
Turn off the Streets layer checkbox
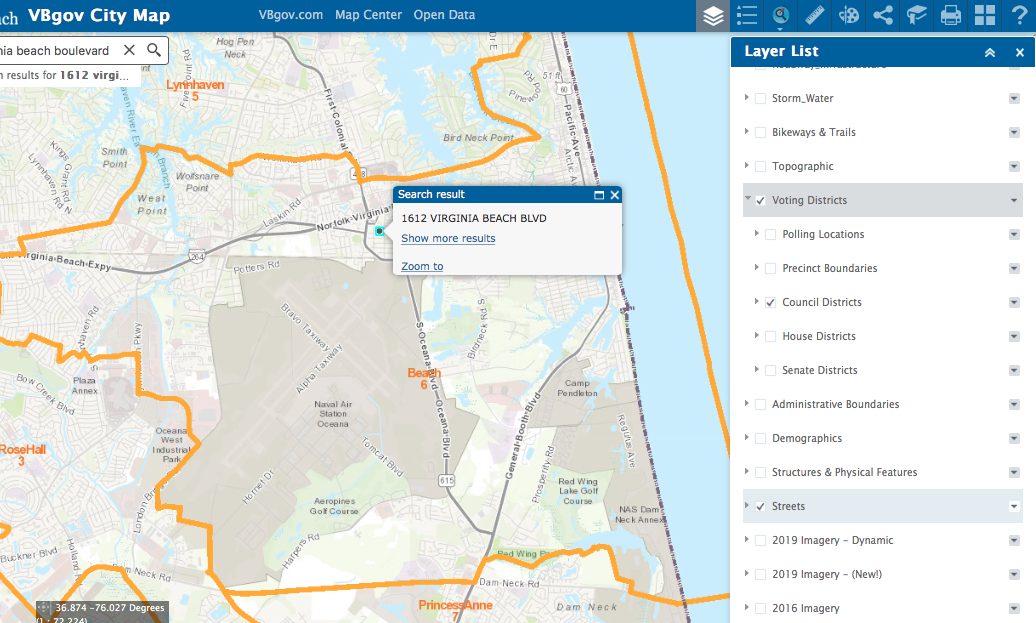click(760, 506)
